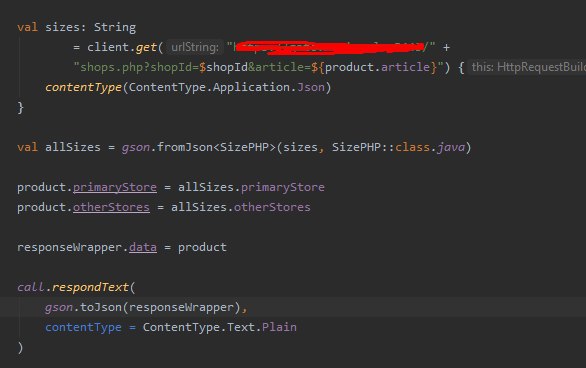Click 'Application' in ContentType.Application.Json
586x368 pixels.
(252, 87)
